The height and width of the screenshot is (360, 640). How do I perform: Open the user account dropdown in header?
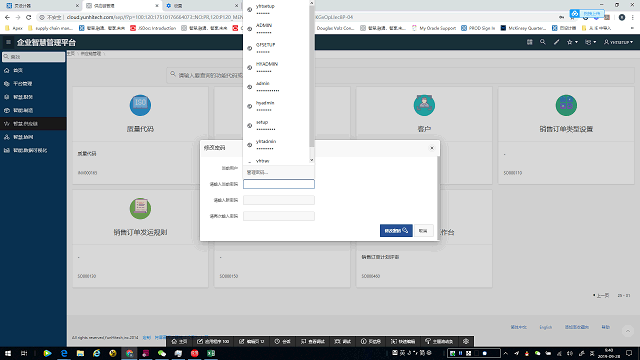tap(618, 42)
